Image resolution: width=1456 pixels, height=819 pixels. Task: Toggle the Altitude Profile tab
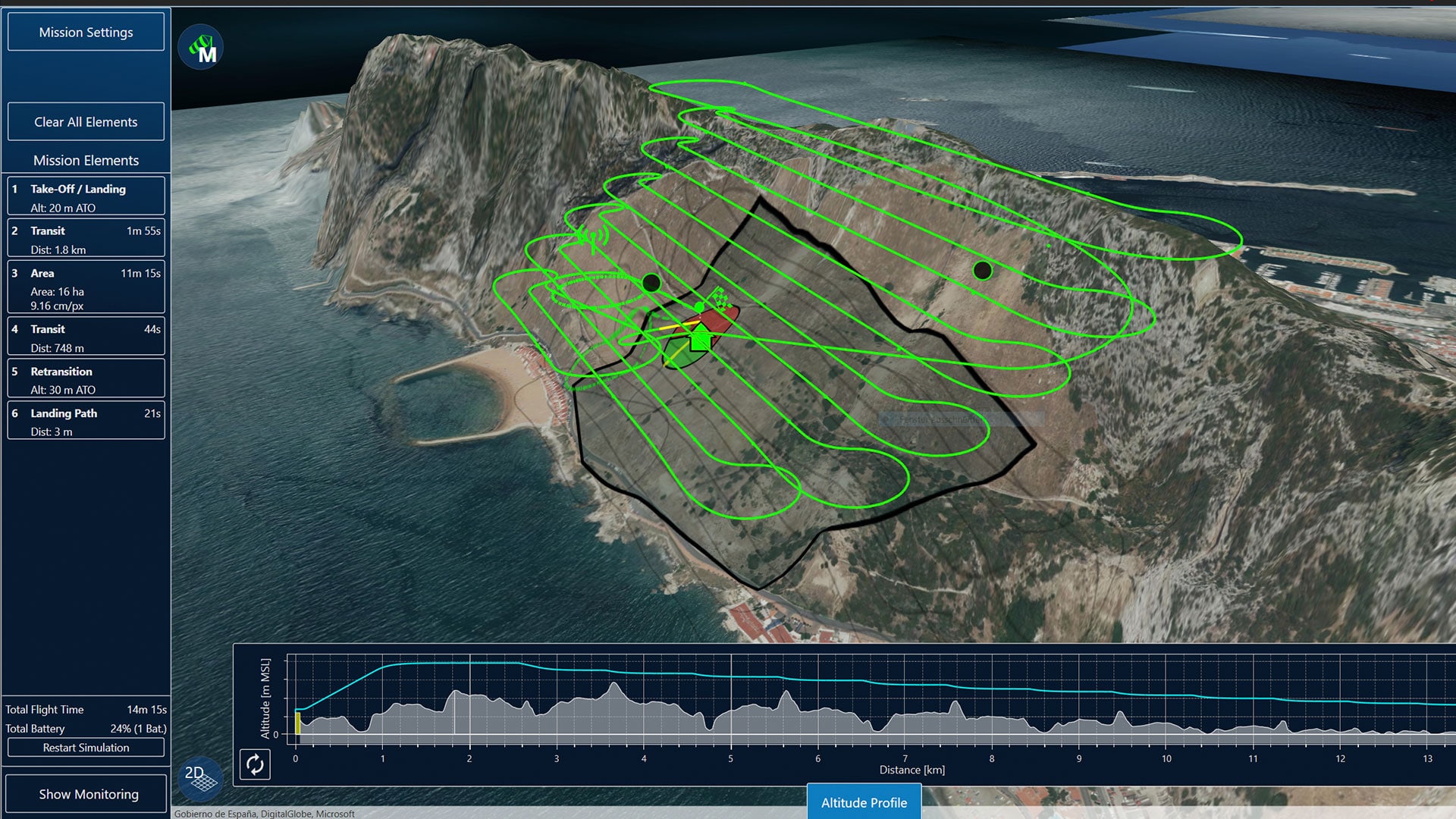(x=864, y=802)
